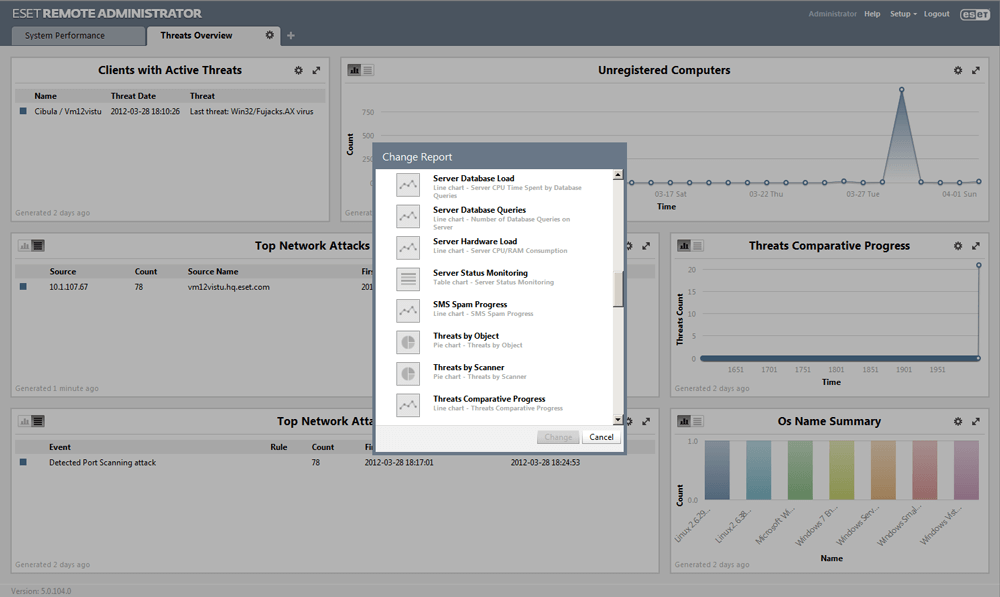Show Os Name Summary as table
This screenshot has width=1000, height=597.
point(698,421)
